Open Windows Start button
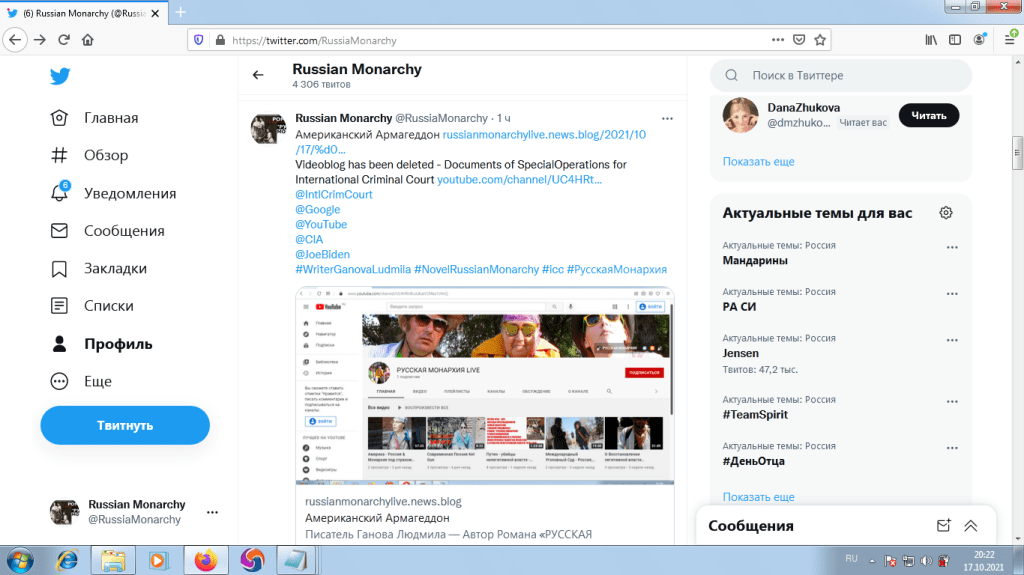This screenshot has width=1024, height=575. click(x=20, y=561)
